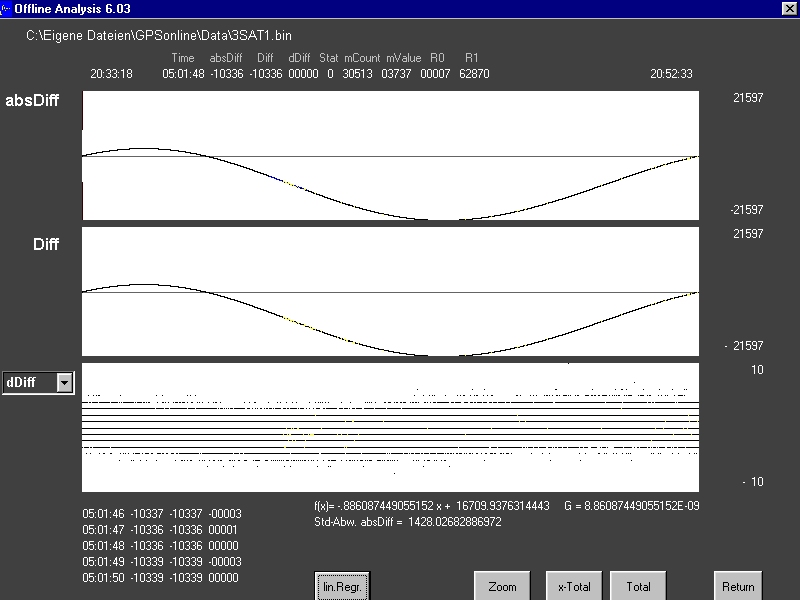Click the start time 20:33:18

click(111, 74)
